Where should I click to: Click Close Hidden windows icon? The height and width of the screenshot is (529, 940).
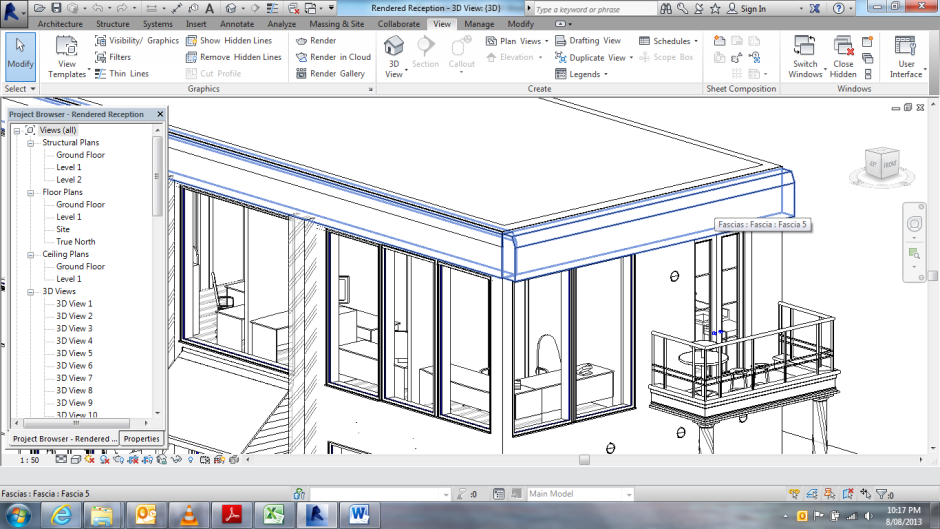click(843, 55)
